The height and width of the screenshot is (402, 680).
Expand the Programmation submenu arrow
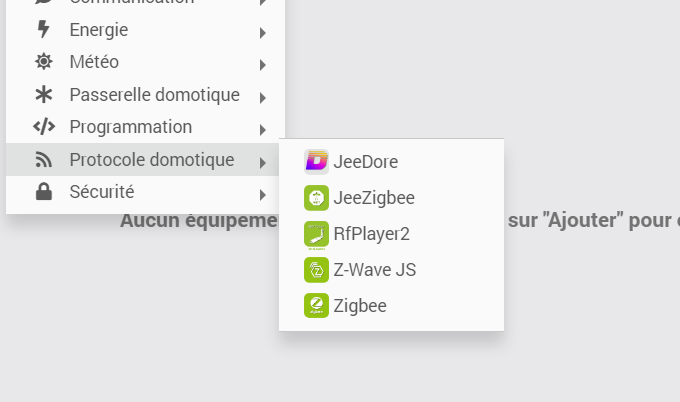[262, 130]
